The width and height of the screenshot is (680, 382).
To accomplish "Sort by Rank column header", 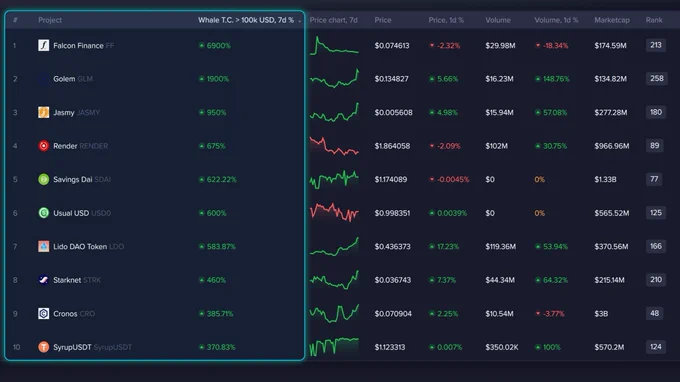I will coord(654,20).
